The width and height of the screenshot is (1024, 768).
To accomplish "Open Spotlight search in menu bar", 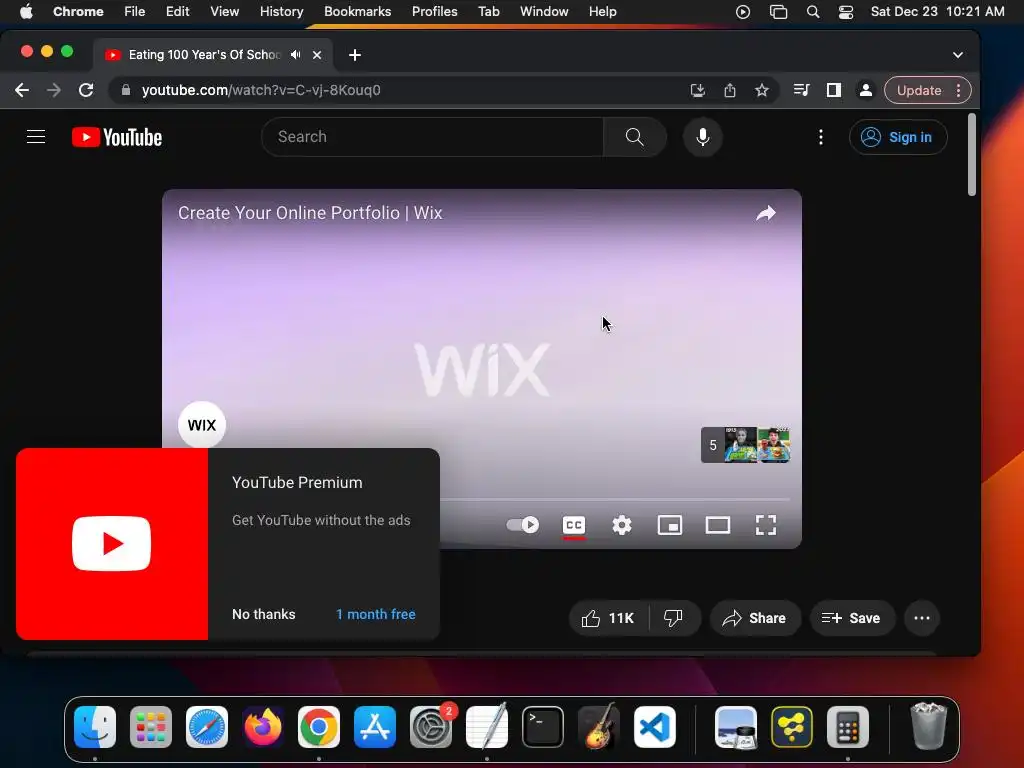I will tap(812, 11).
